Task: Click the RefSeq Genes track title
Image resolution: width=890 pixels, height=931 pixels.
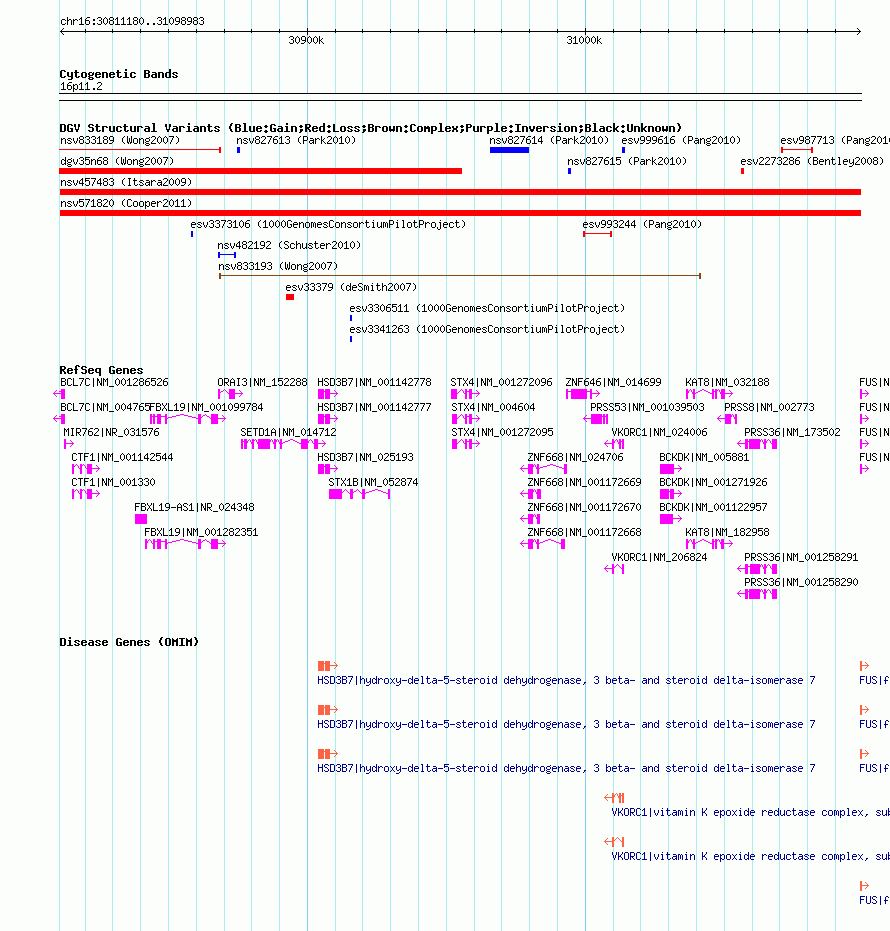Action: [x=101, y=370]
